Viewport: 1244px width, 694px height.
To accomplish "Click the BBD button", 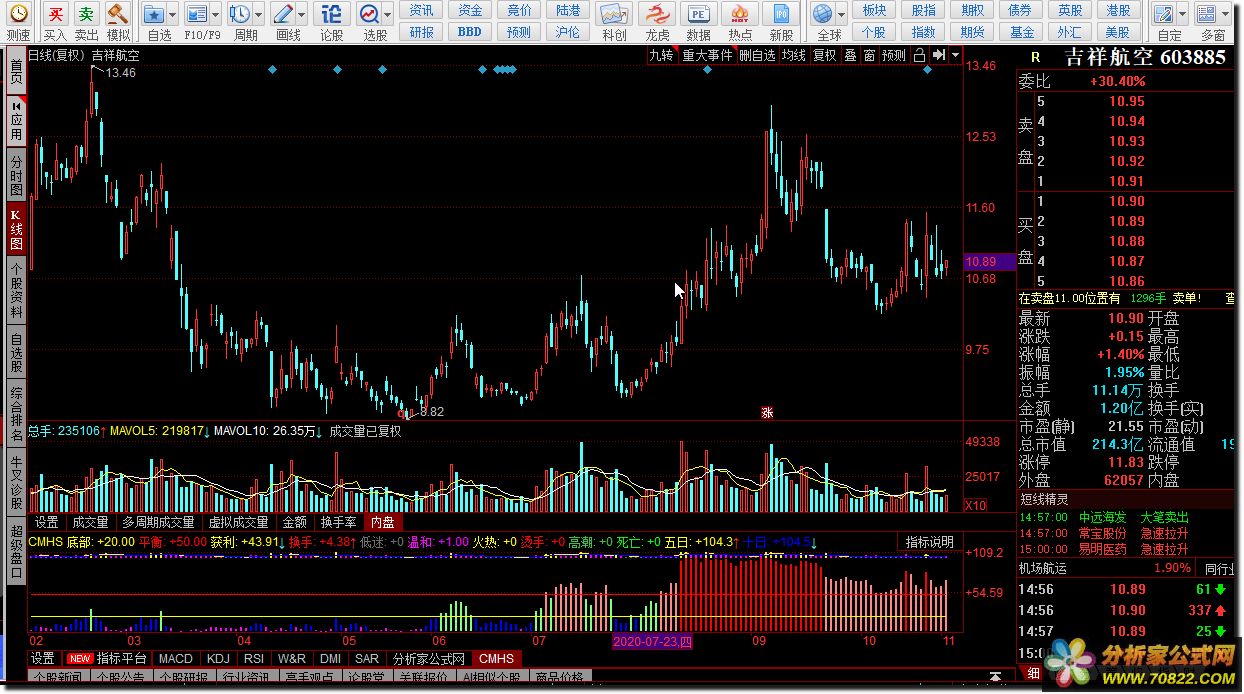I will [x=470, y=31].
